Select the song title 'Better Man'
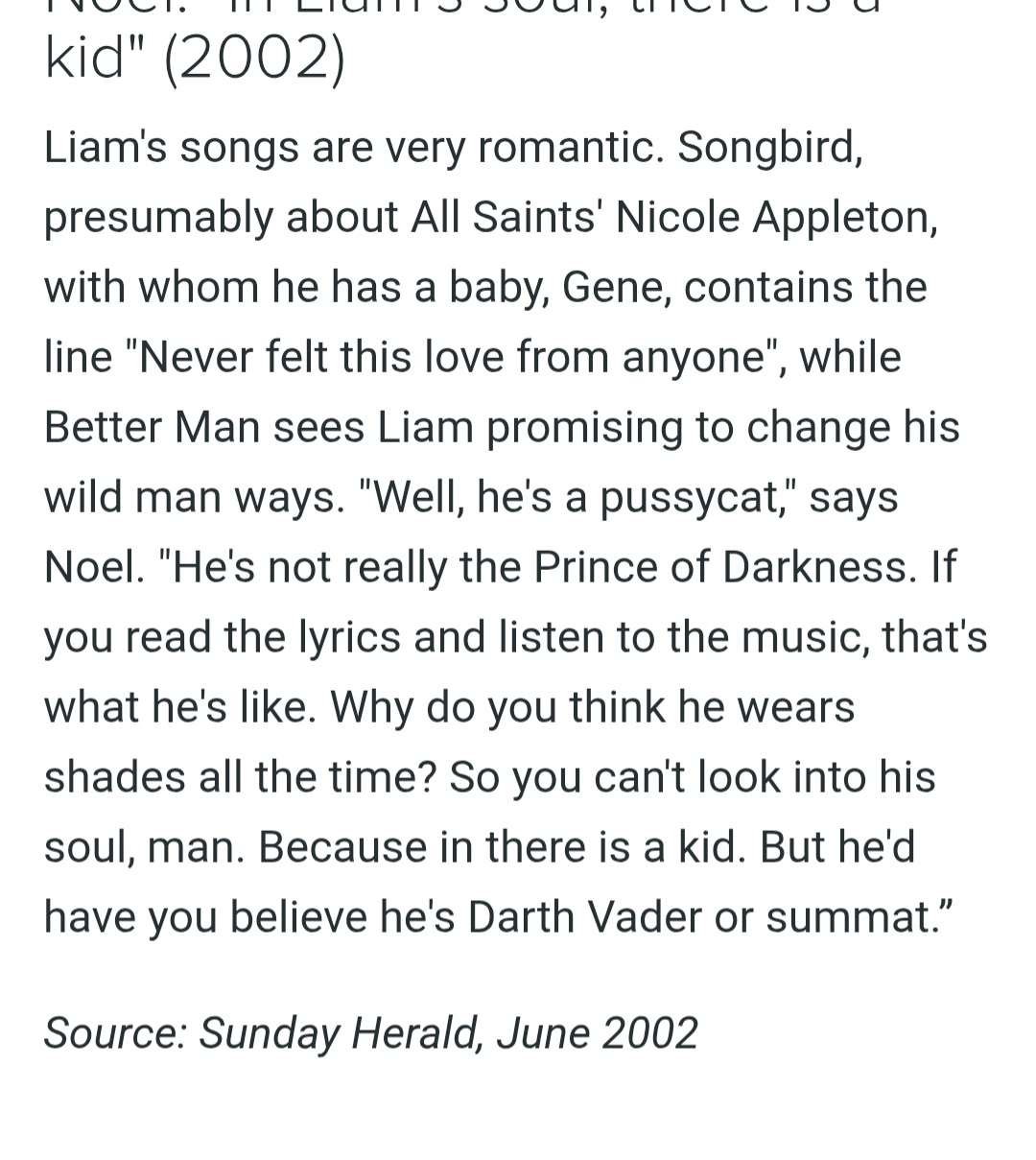The width and height of the screenshot is (1036, 1160). pyautogui.click(x=152, y=428)
